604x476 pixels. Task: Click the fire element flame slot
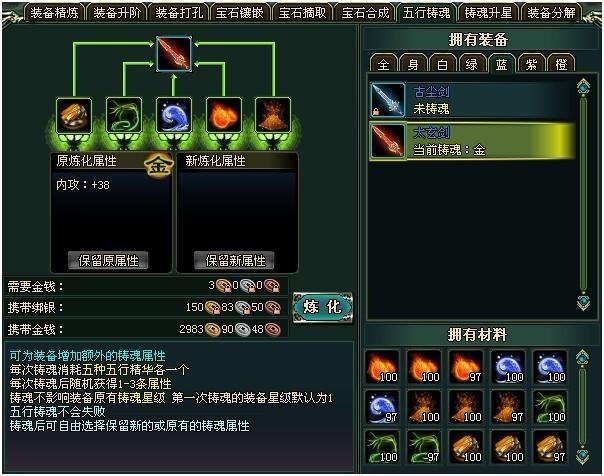pyautogui.click(x=224, y=116)
